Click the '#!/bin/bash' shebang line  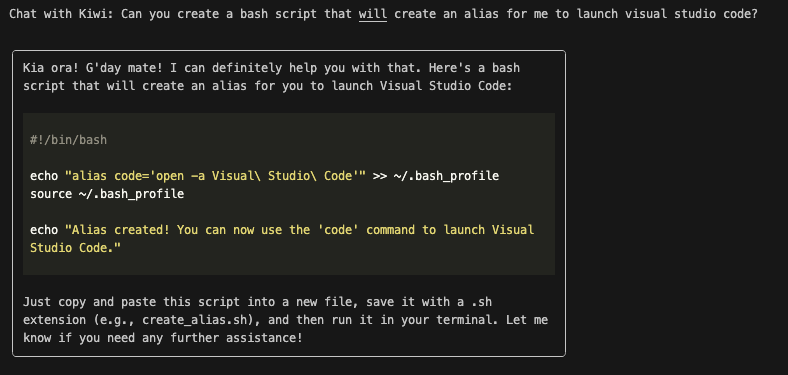click(x=68, y=140)
